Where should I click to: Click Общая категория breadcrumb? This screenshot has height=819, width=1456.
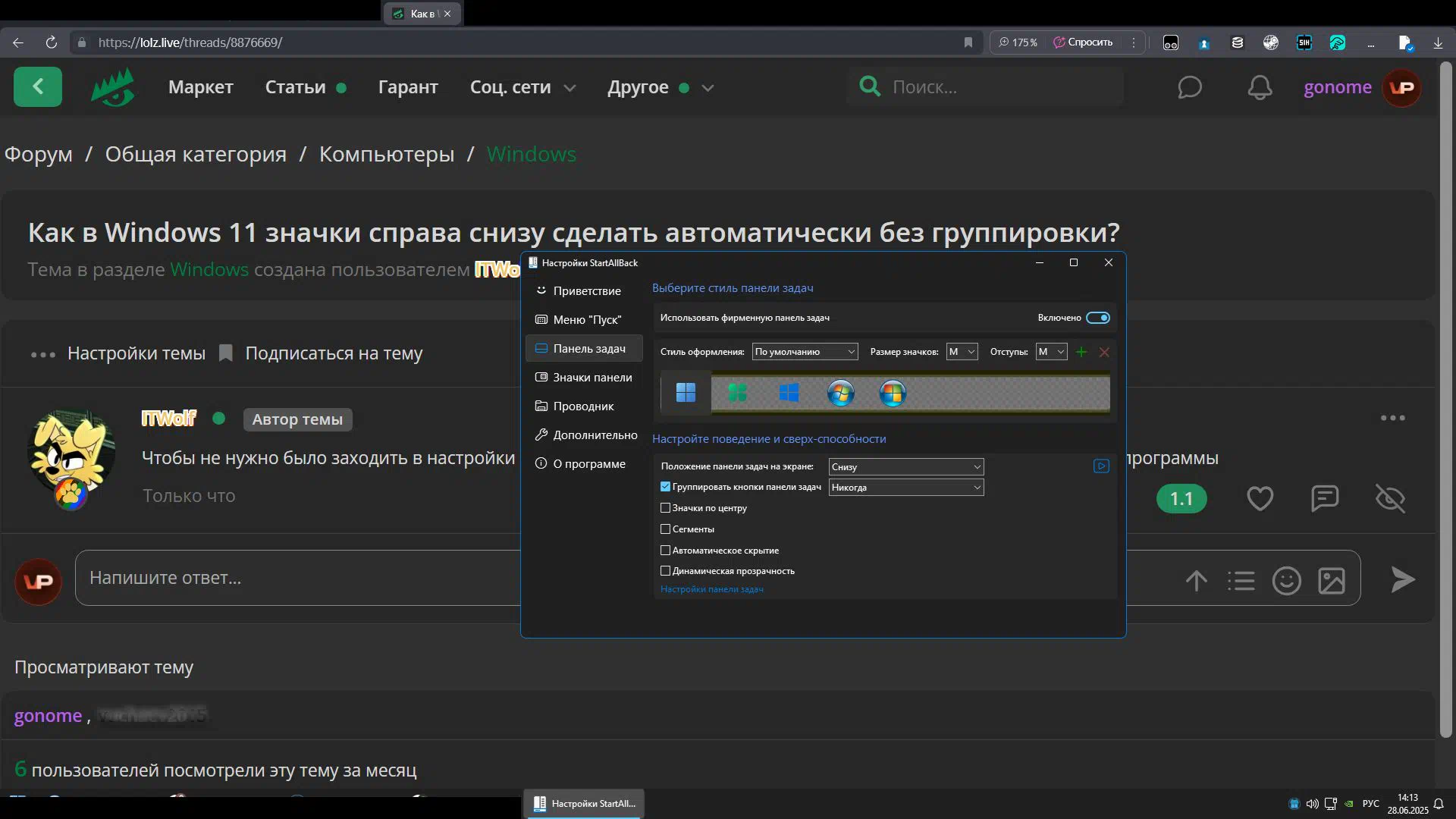click(x=196, y=154)
